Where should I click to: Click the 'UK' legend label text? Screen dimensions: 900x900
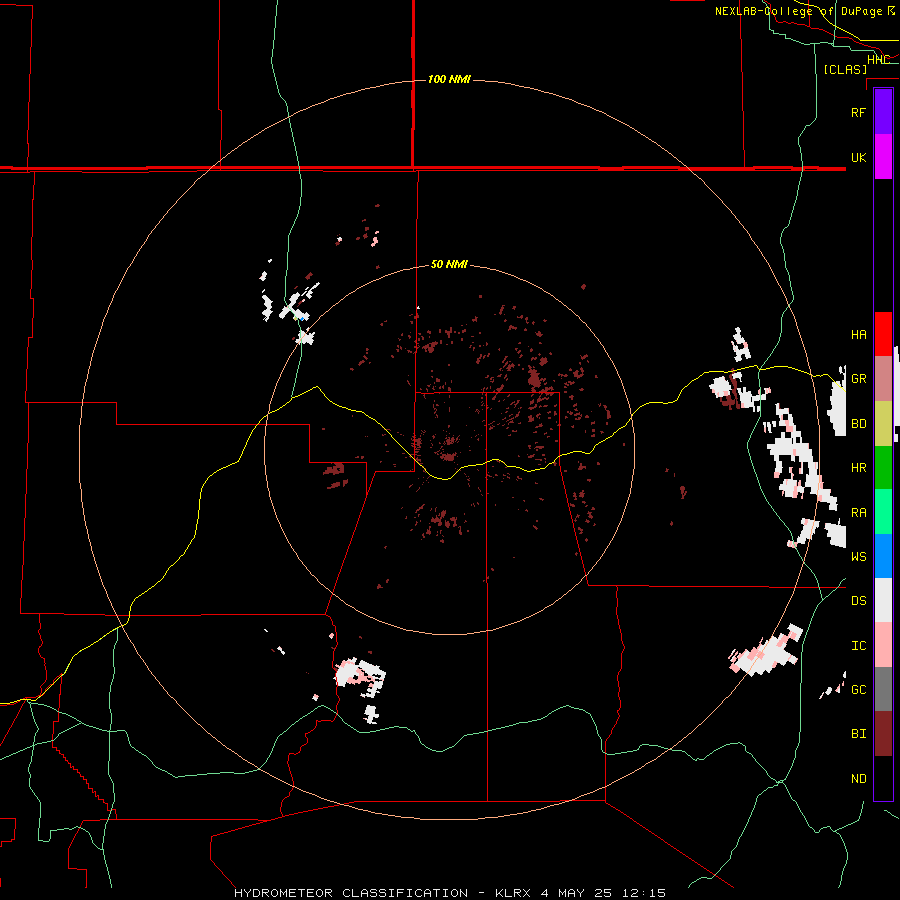pyautogui.click(x=858, y=157)
